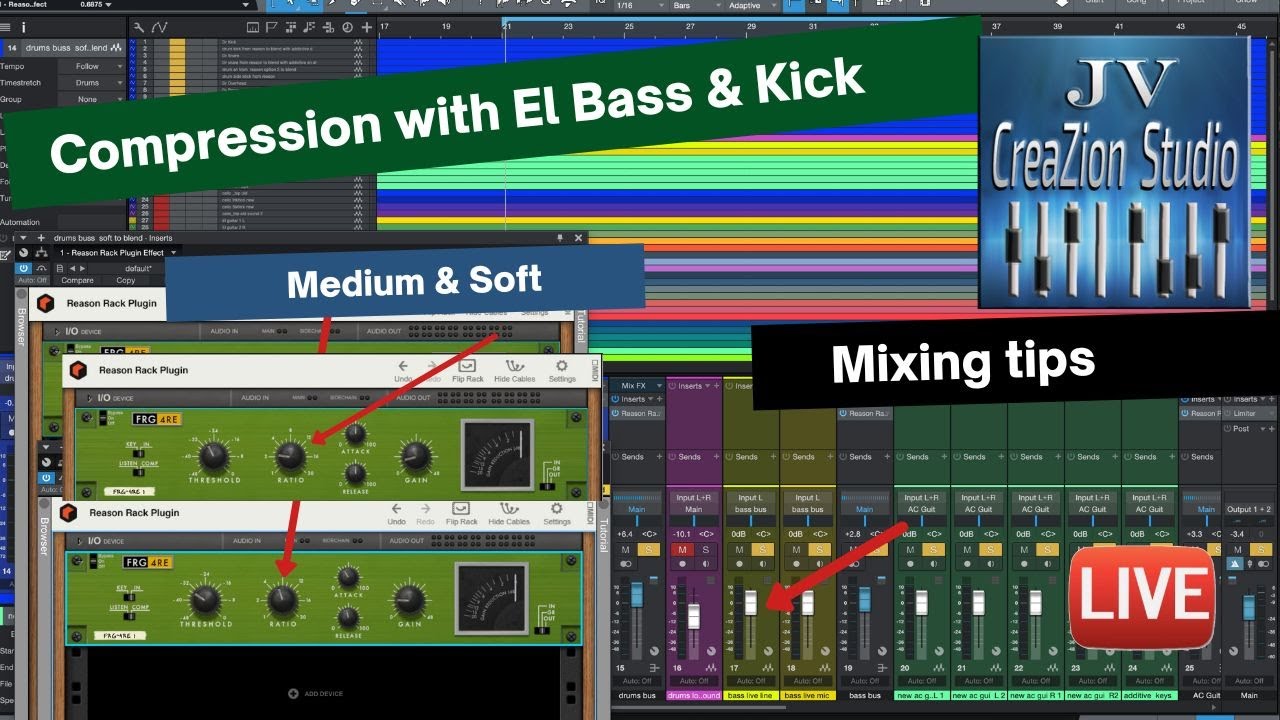Toggle the plugin power button in Inserts window
1280x720 pixels.
tap(23, 268)
